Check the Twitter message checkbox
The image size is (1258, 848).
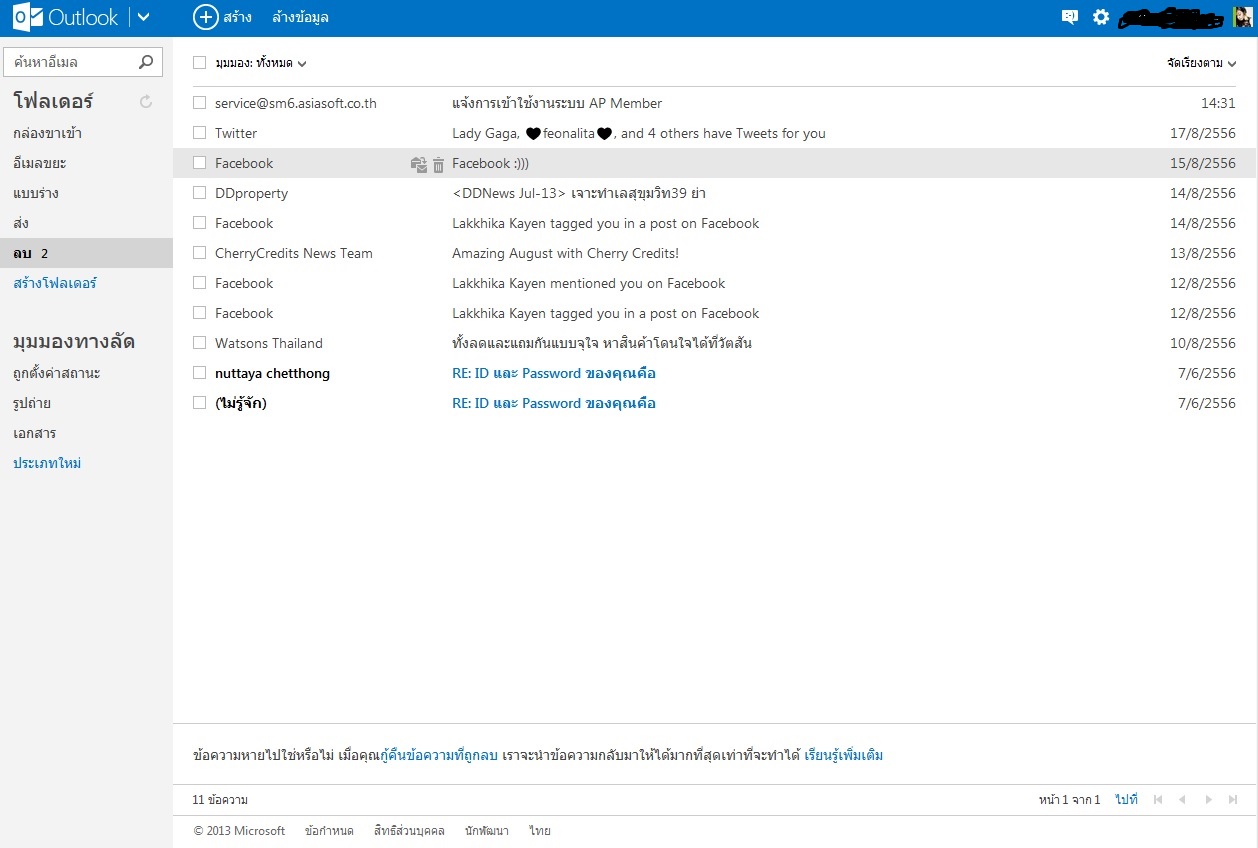pyautogui.click(x=200, y=133)
